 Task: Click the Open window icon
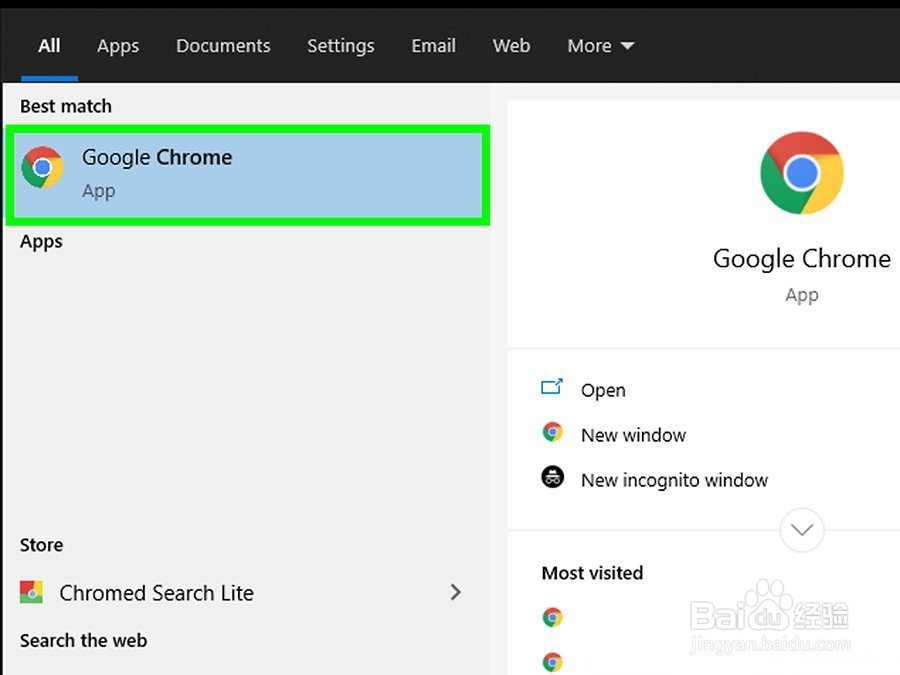pos(552,388)
